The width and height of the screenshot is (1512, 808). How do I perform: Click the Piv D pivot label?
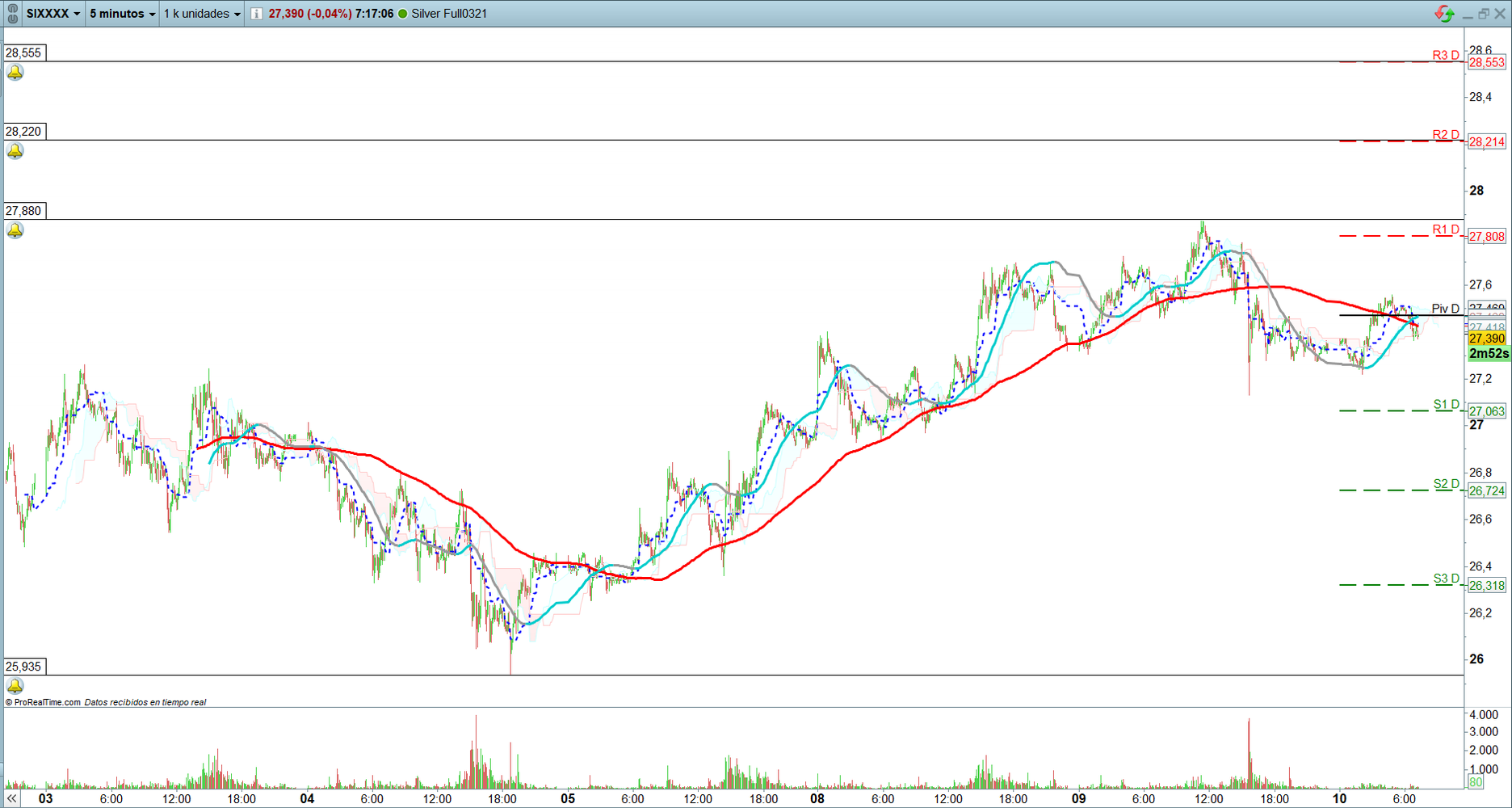pos(1446,309)
